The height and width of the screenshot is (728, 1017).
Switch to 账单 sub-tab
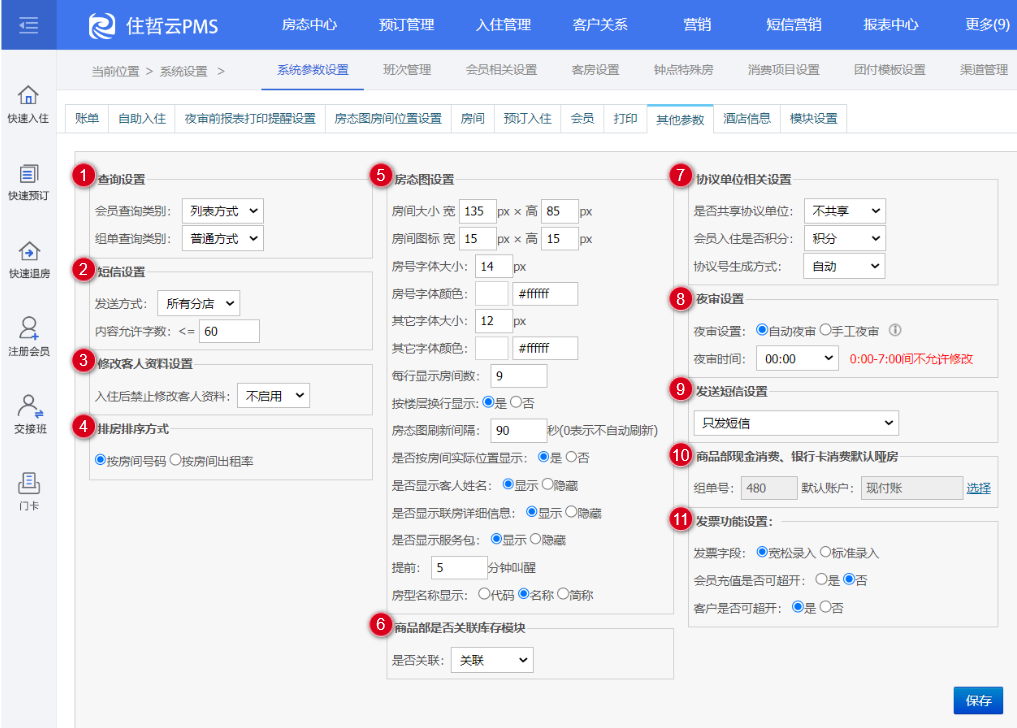click(x=87, y=118)
